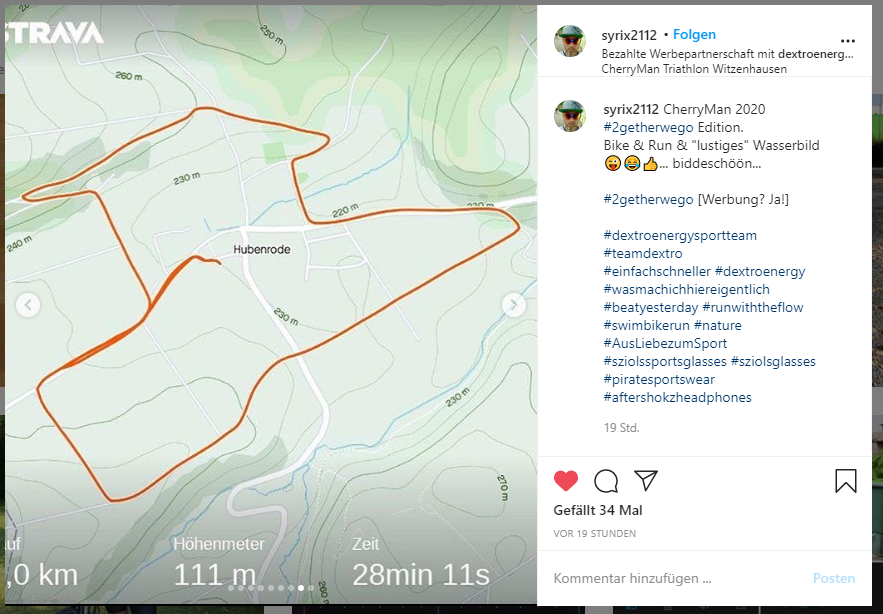The width and height of the screenshot is (883, 614).
Task: Submit comment with Posten button
Action: pyautogui.click(x=834, y=579)
